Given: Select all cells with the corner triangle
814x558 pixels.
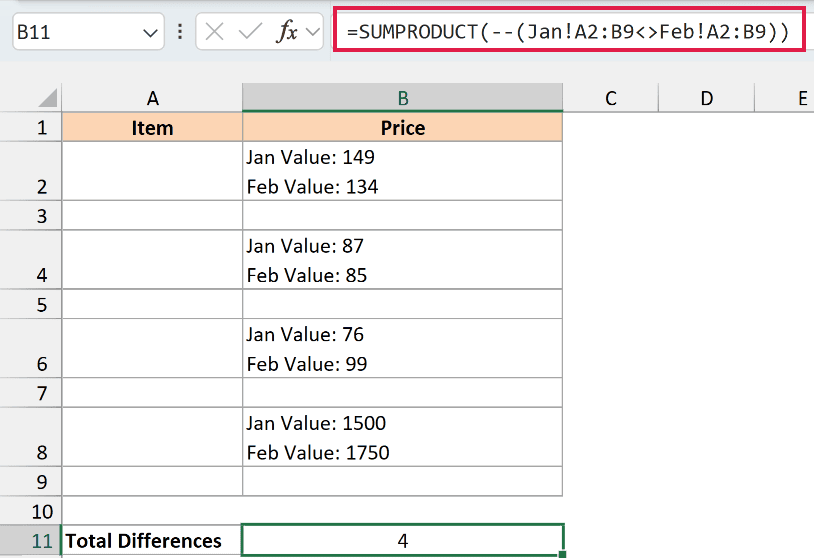Looking at the screenshot, I should coord(48,98).
